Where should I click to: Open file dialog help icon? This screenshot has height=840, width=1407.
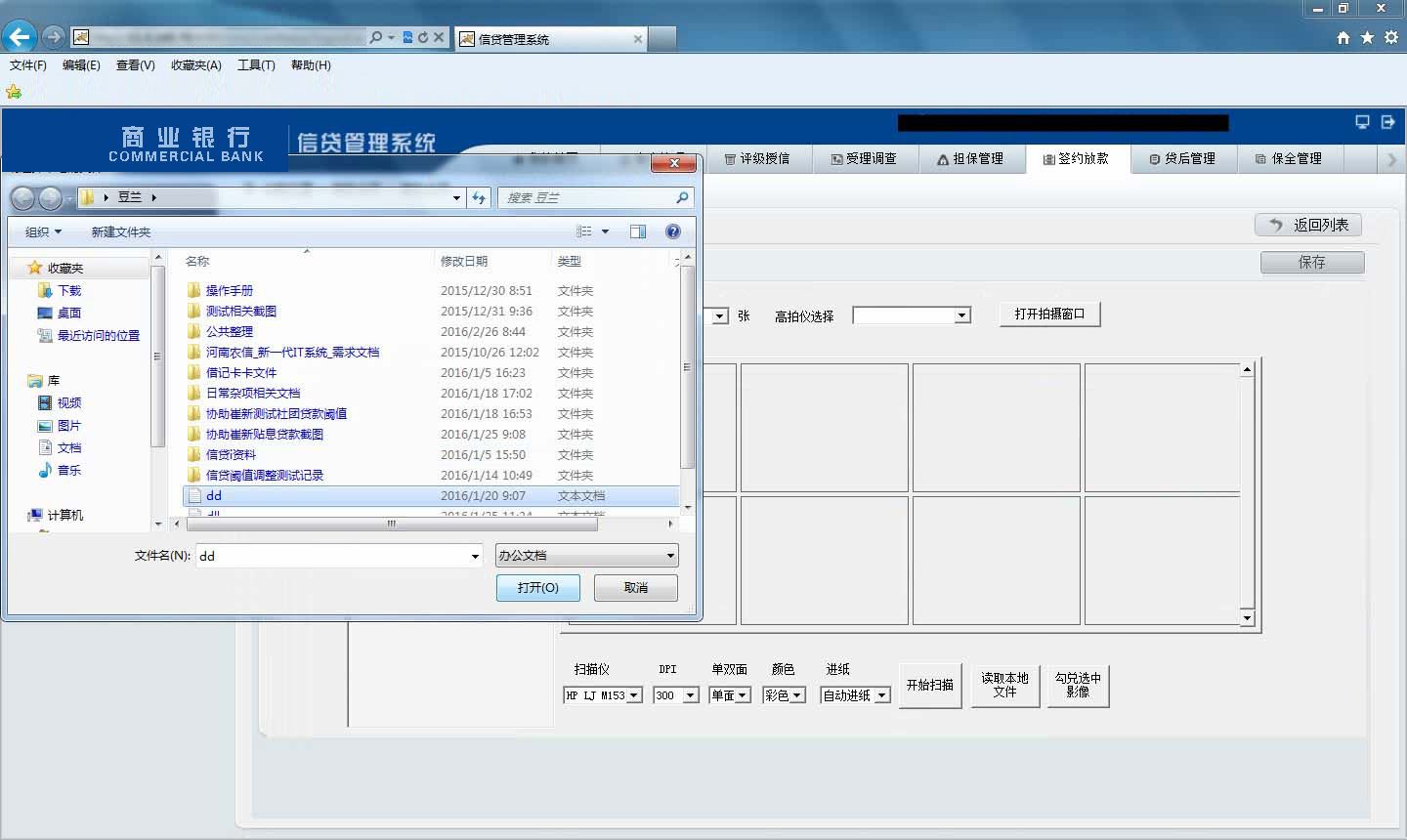point(673,231)
